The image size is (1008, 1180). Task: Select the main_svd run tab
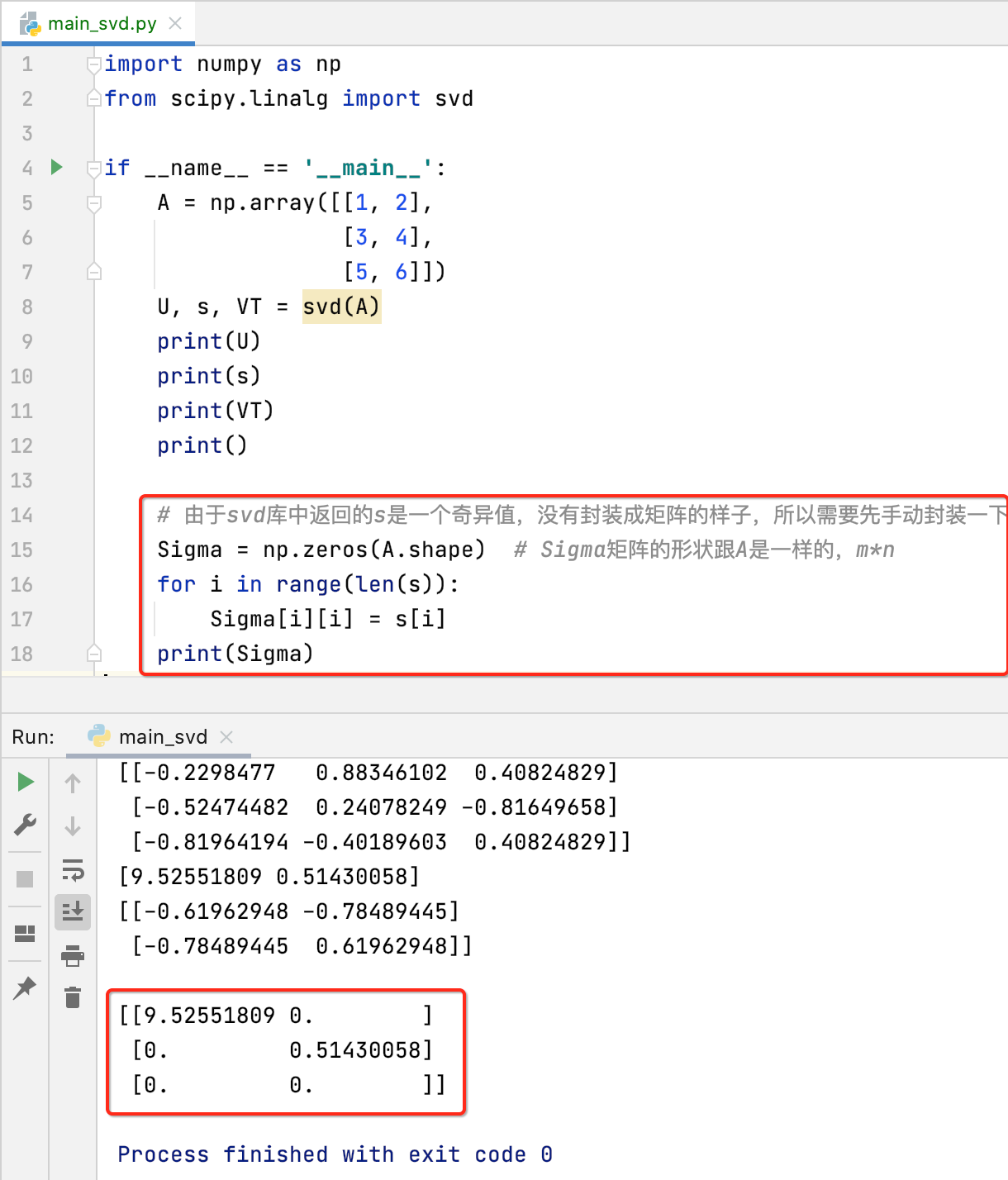click(x=157, y=736)
